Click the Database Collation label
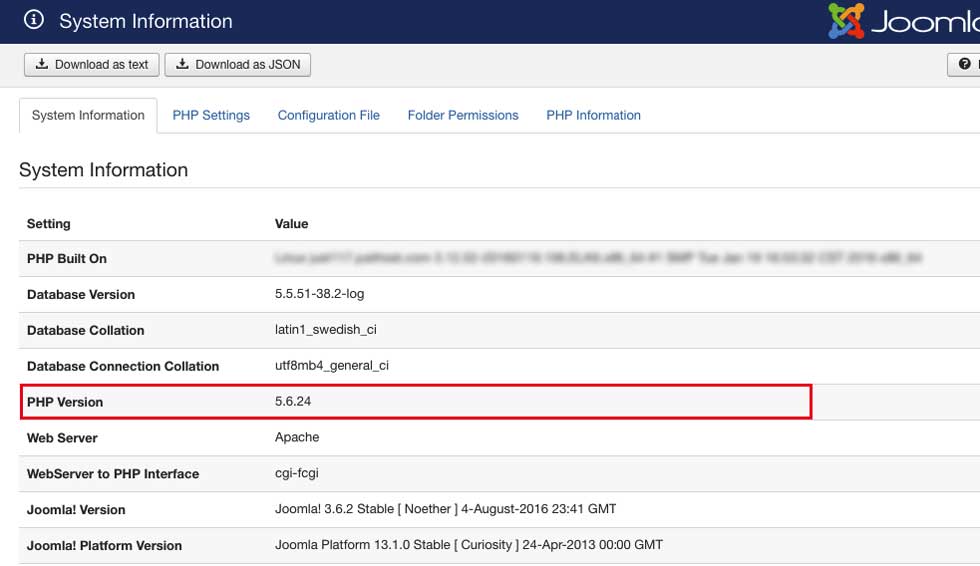This screenshot has width=980, height=566. click(x=86, y=330)
